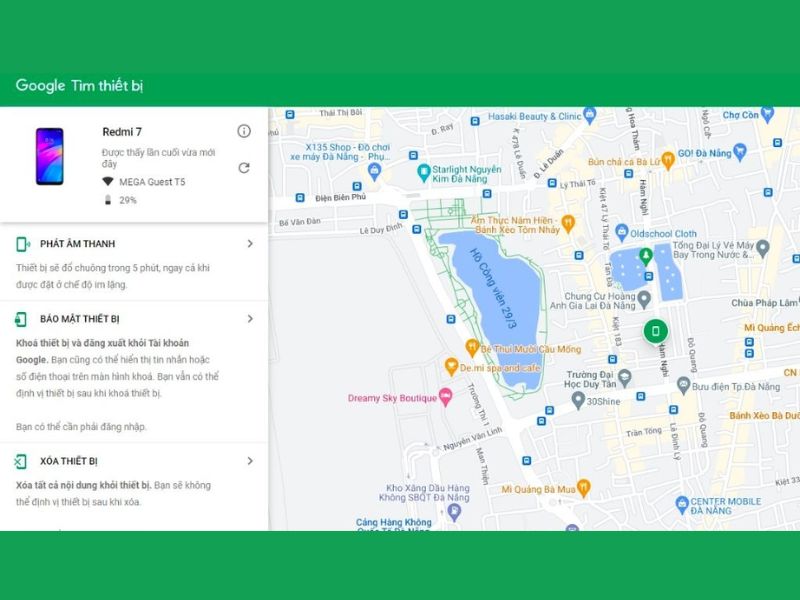Expand the PHÁT ÂM THANH section chevron
The width and height of the screenshot is (800, 600).
point(252,242)
